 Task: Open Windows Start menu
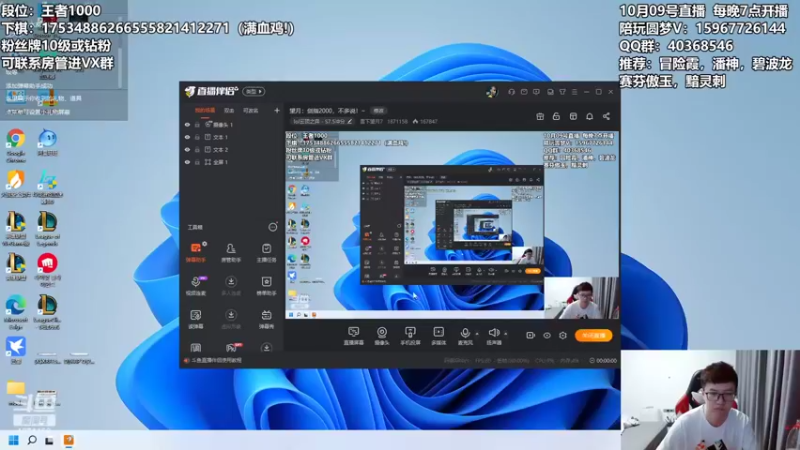point(14,440)
